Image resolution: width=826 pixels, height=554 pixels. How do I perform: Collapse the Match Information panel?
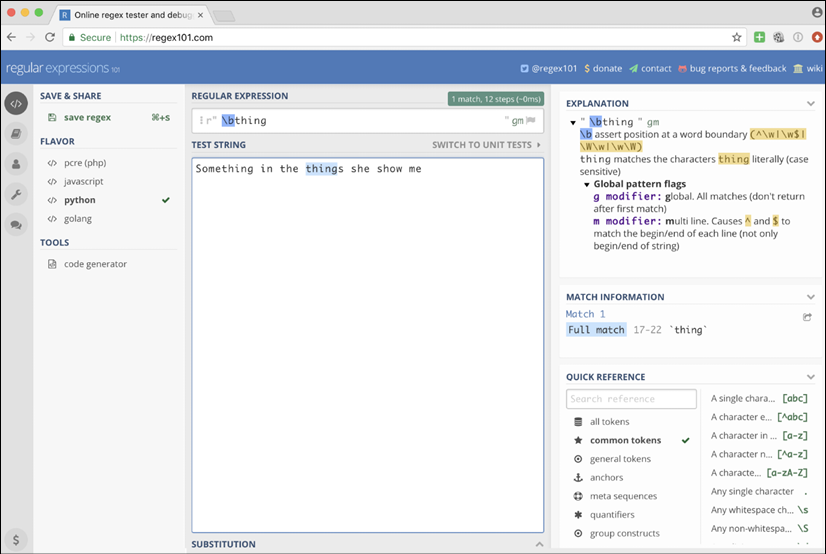coord(811,297)
